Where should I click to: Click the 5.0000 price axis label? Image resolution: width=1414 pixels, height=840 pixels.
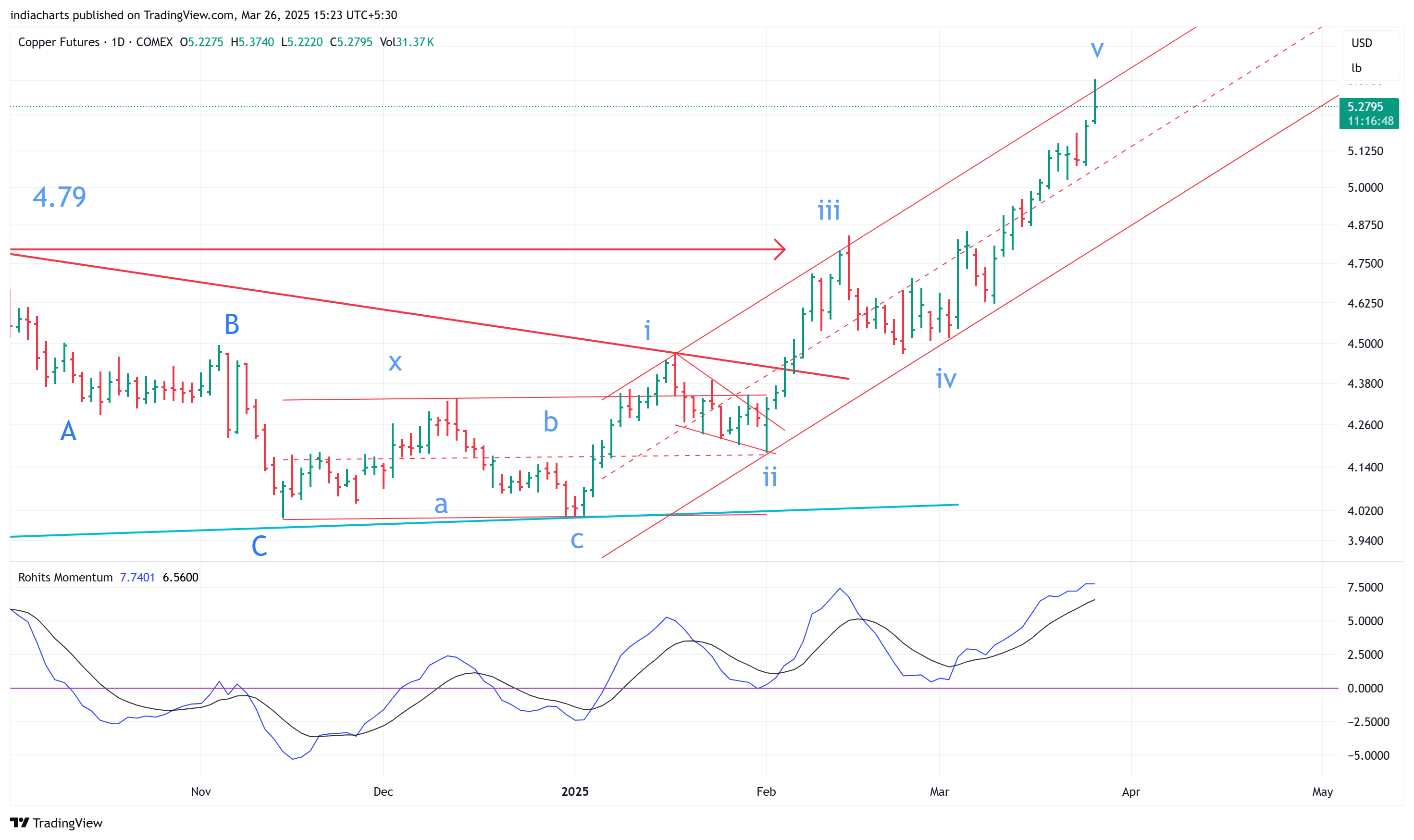pyautogui.click(x=1365, y=187)
